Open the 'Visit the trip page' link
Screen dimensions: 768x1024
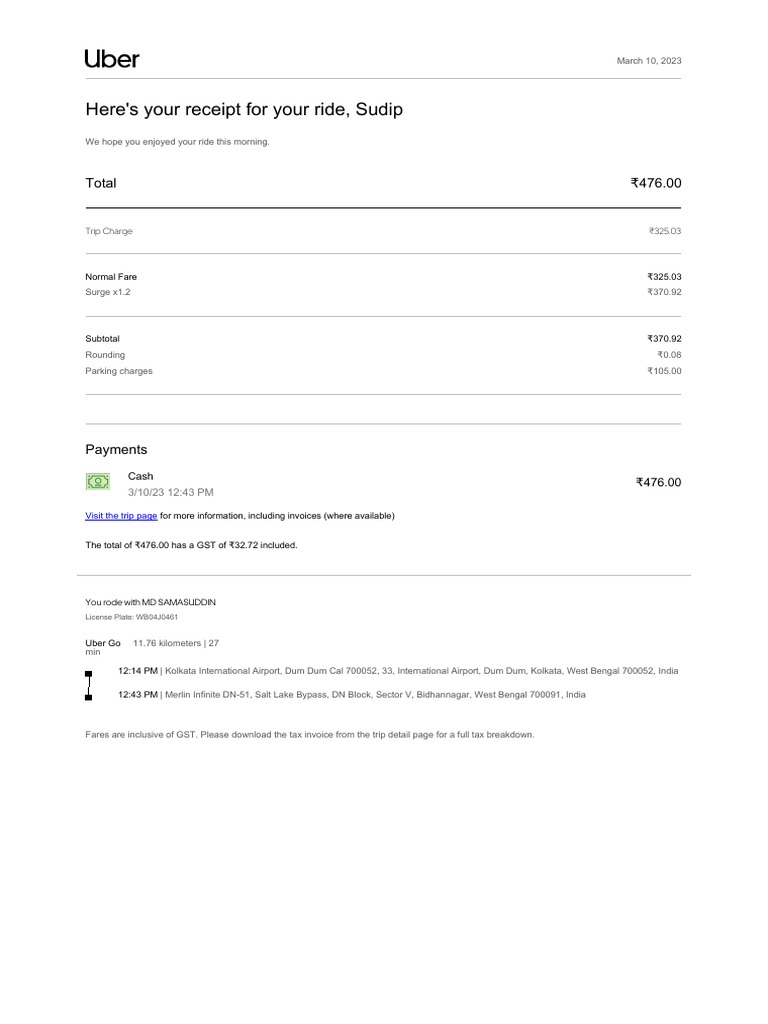tap(121, 516)
